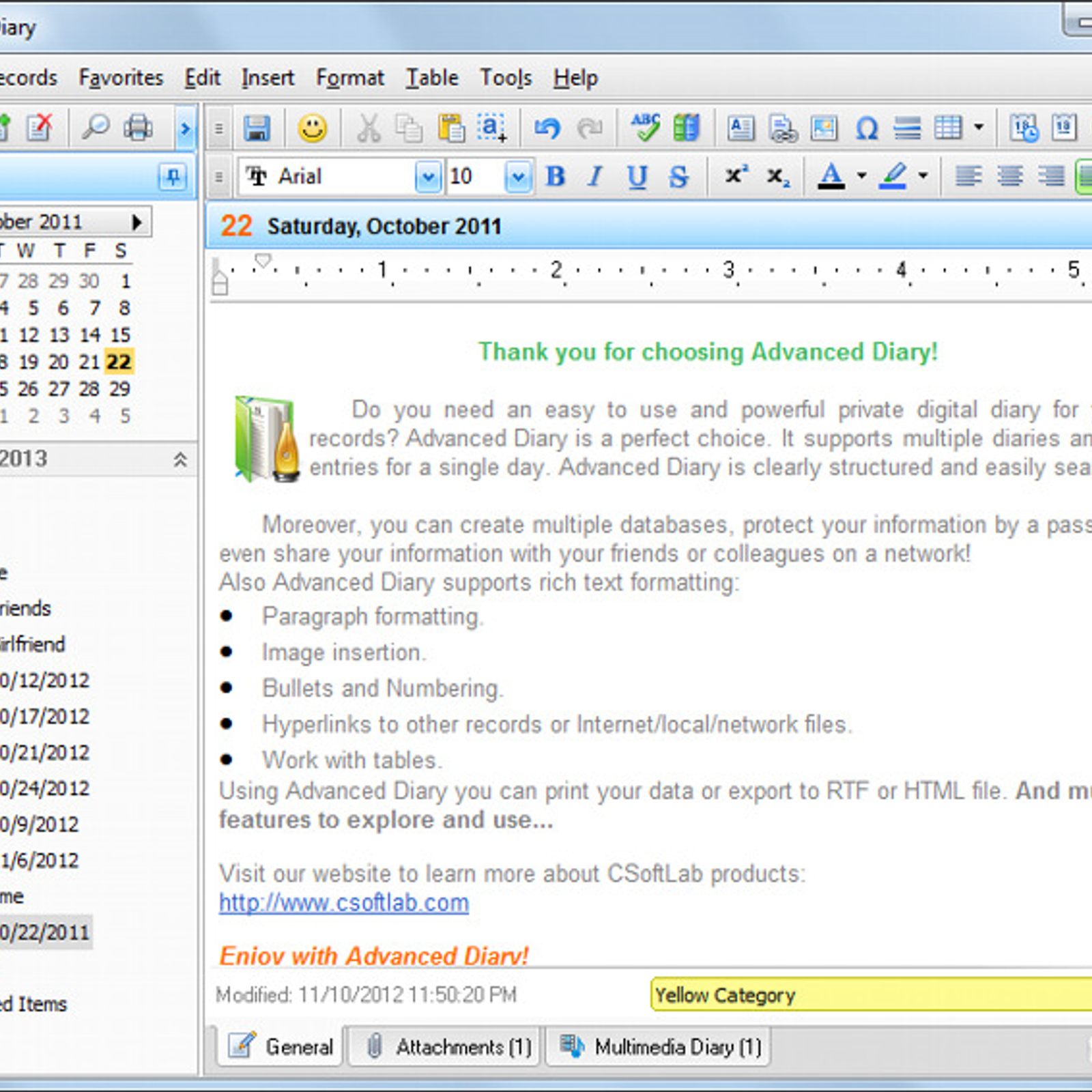1092x1092 pixels.
Task: Pin the side navigation panel
Action: [173, 177]
